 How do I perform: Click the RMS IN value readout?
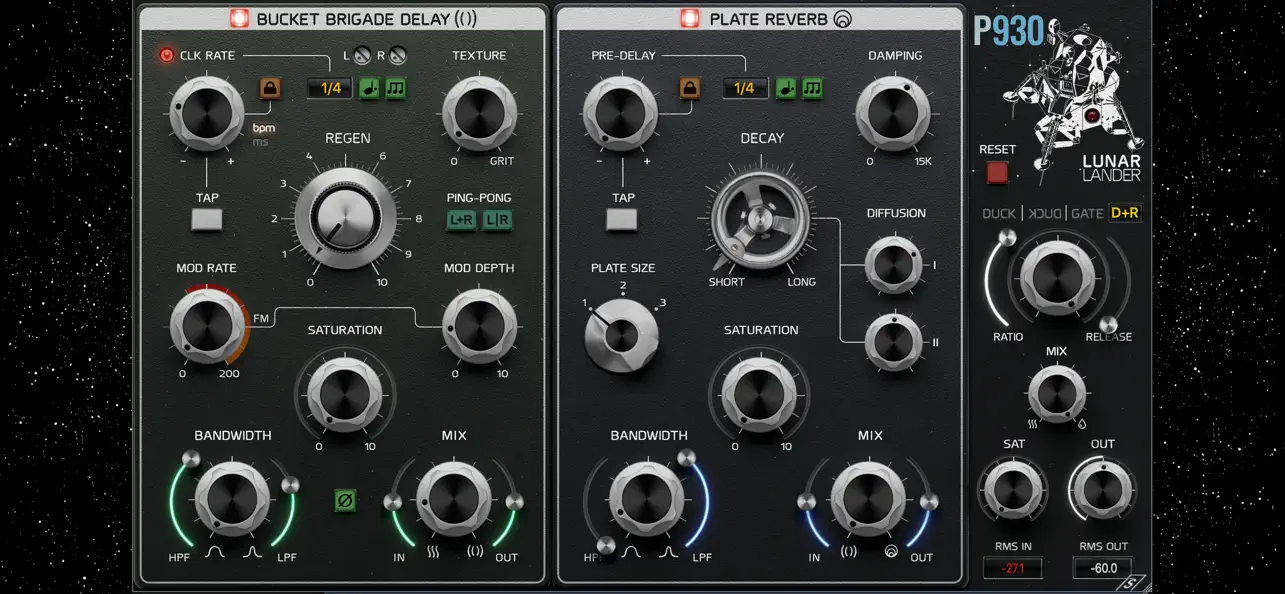(x=1012, y=568)
